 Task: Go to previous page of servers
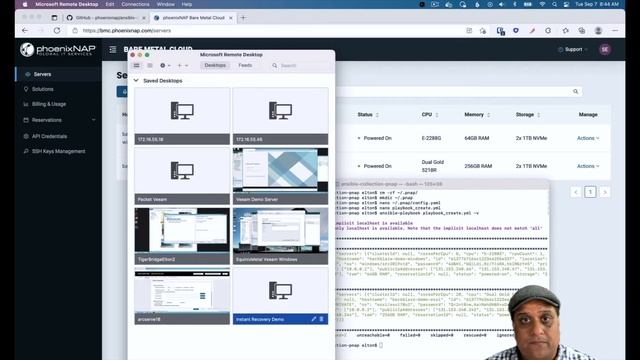pyautogui.click(x=576, y=192)
